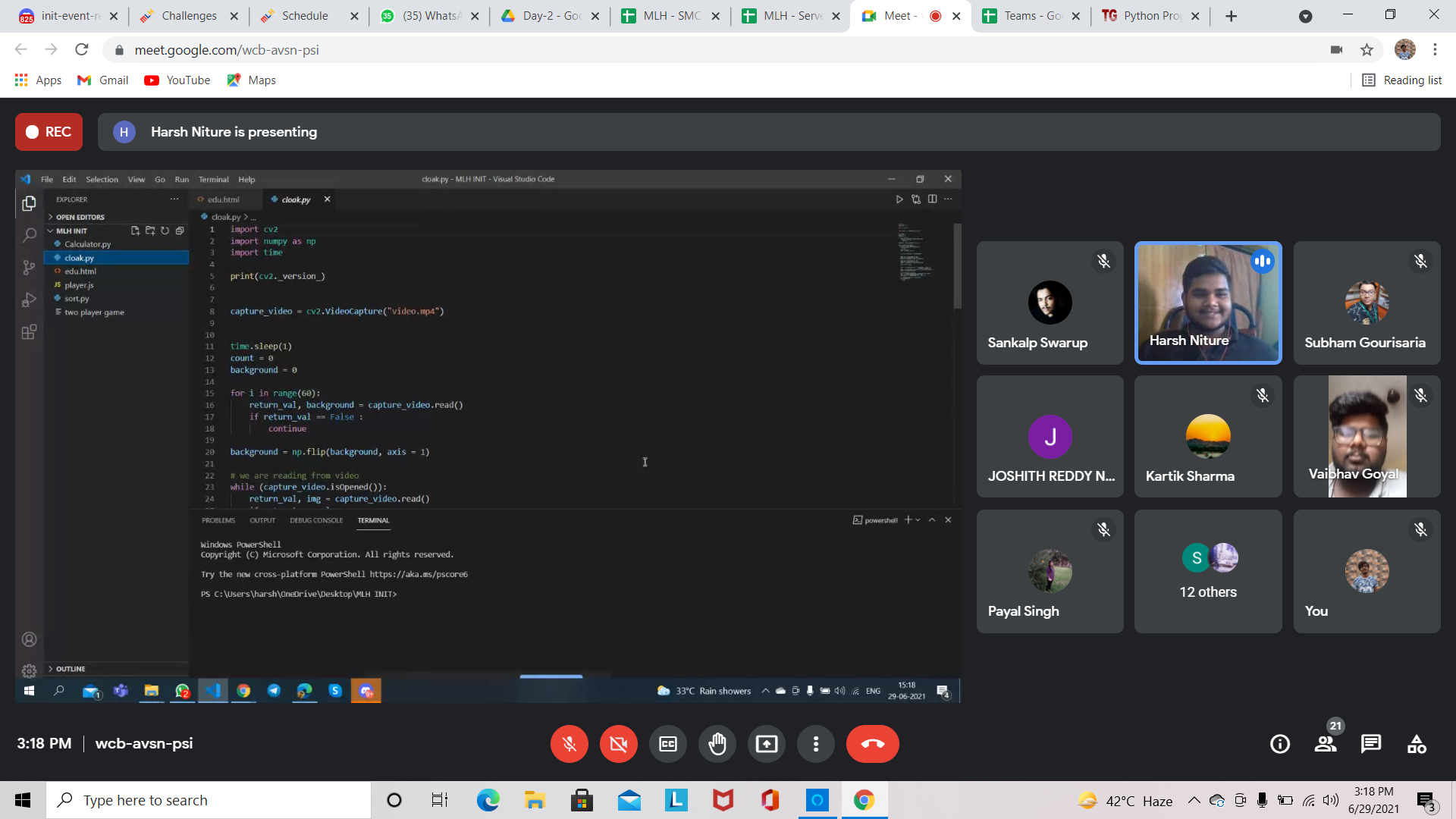Unmute your microphone in Google Meet

tap(569, 744)
